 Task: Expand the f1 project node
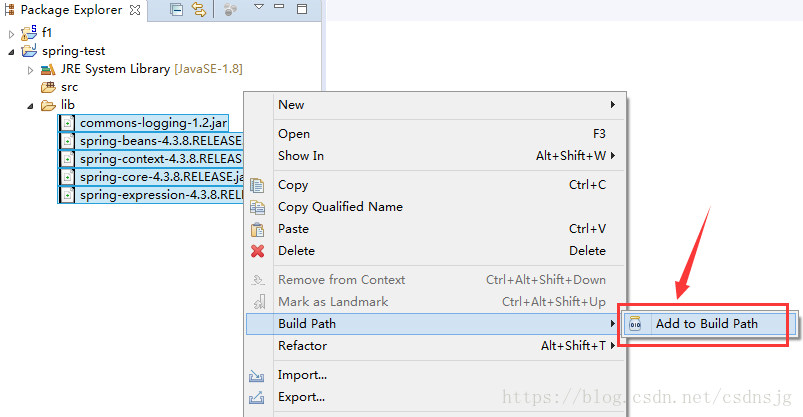pyautogui.click(x=11, y=34)
